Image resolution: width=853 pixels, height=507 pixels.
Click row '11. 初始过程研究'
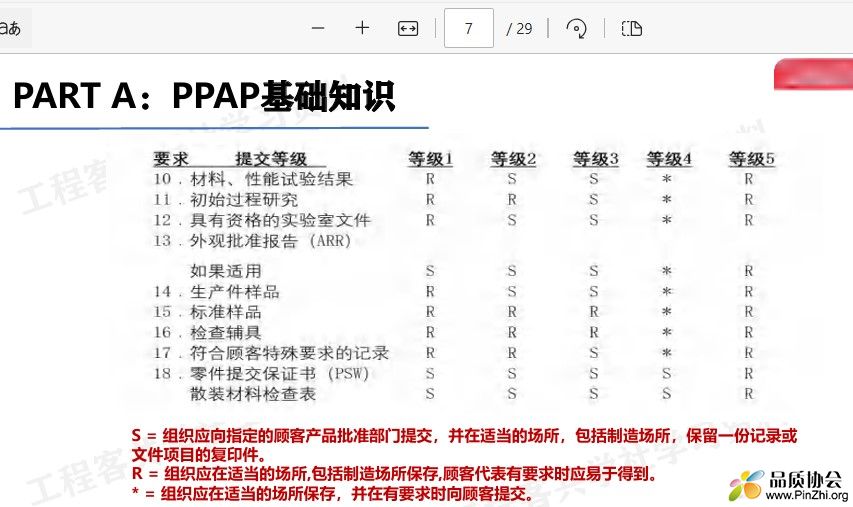[225, 200]
